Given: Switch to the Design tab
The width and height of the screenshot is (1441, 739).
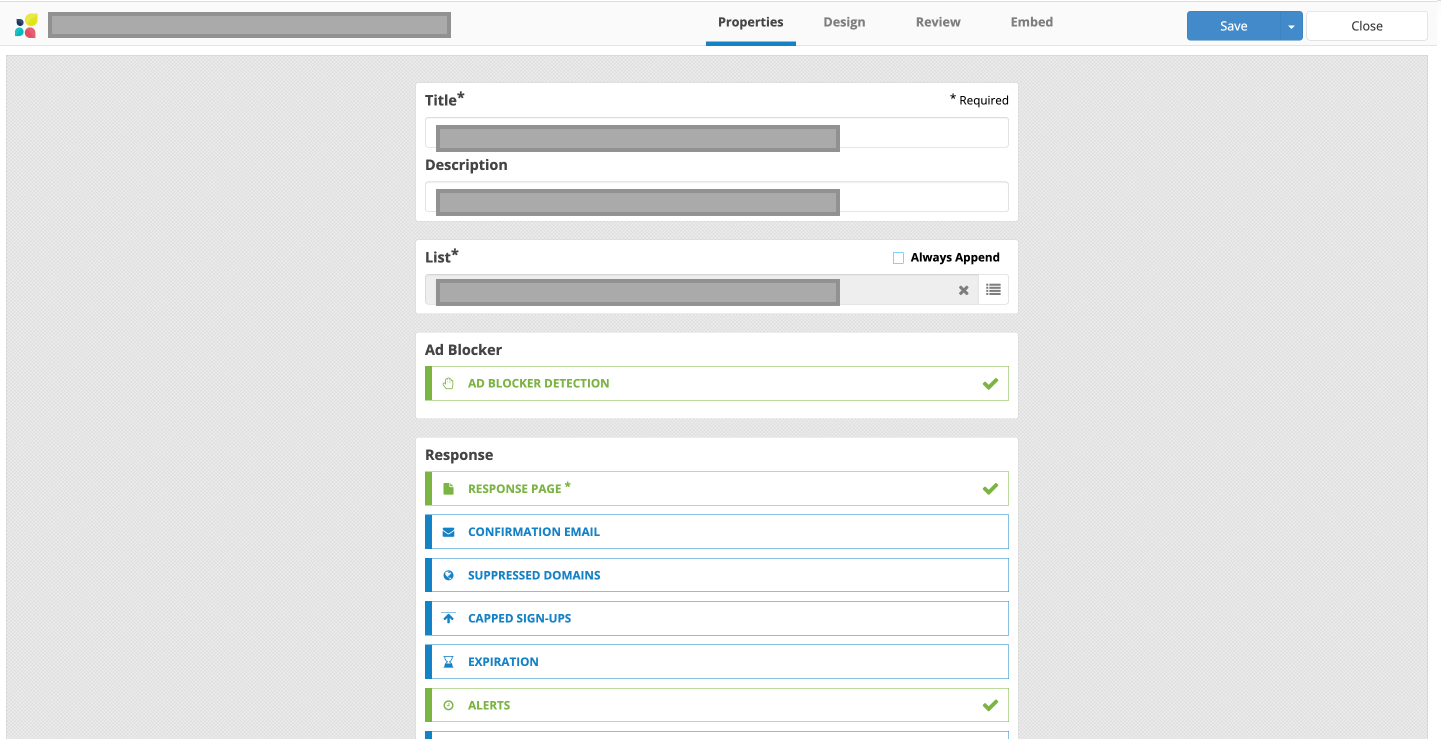Looking at the screenshot, I should (844, 21).
